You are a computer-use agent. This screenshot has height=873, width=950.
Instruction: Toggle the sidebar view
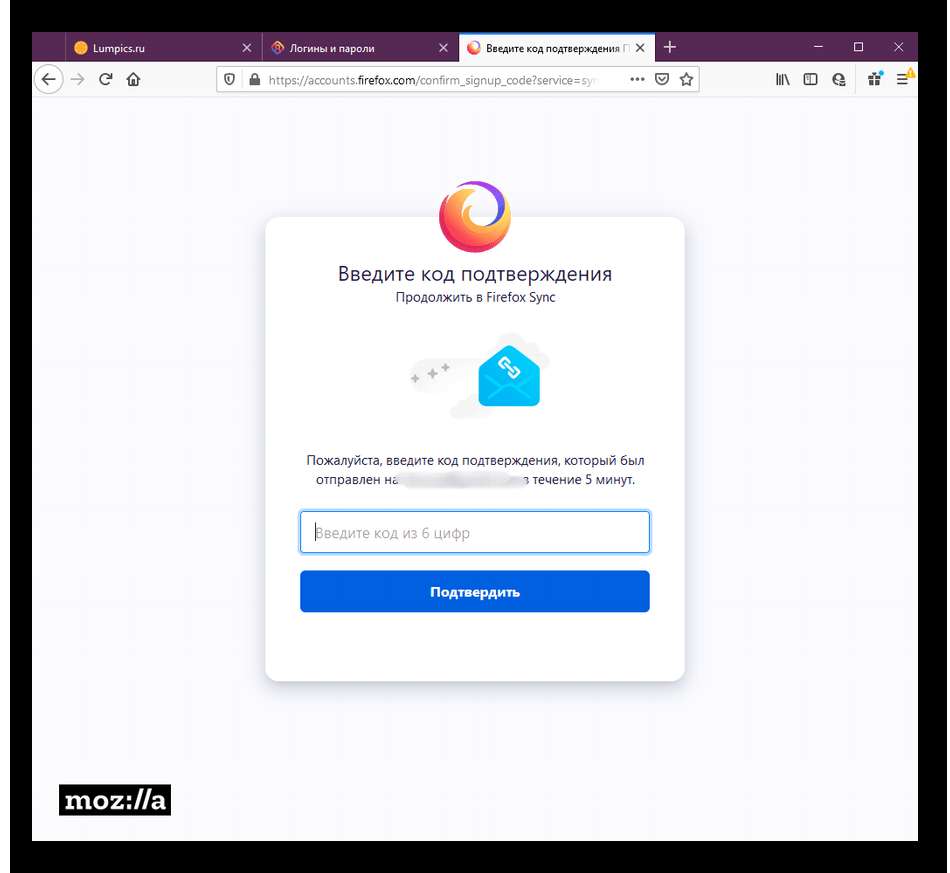[x=810, y=79]
